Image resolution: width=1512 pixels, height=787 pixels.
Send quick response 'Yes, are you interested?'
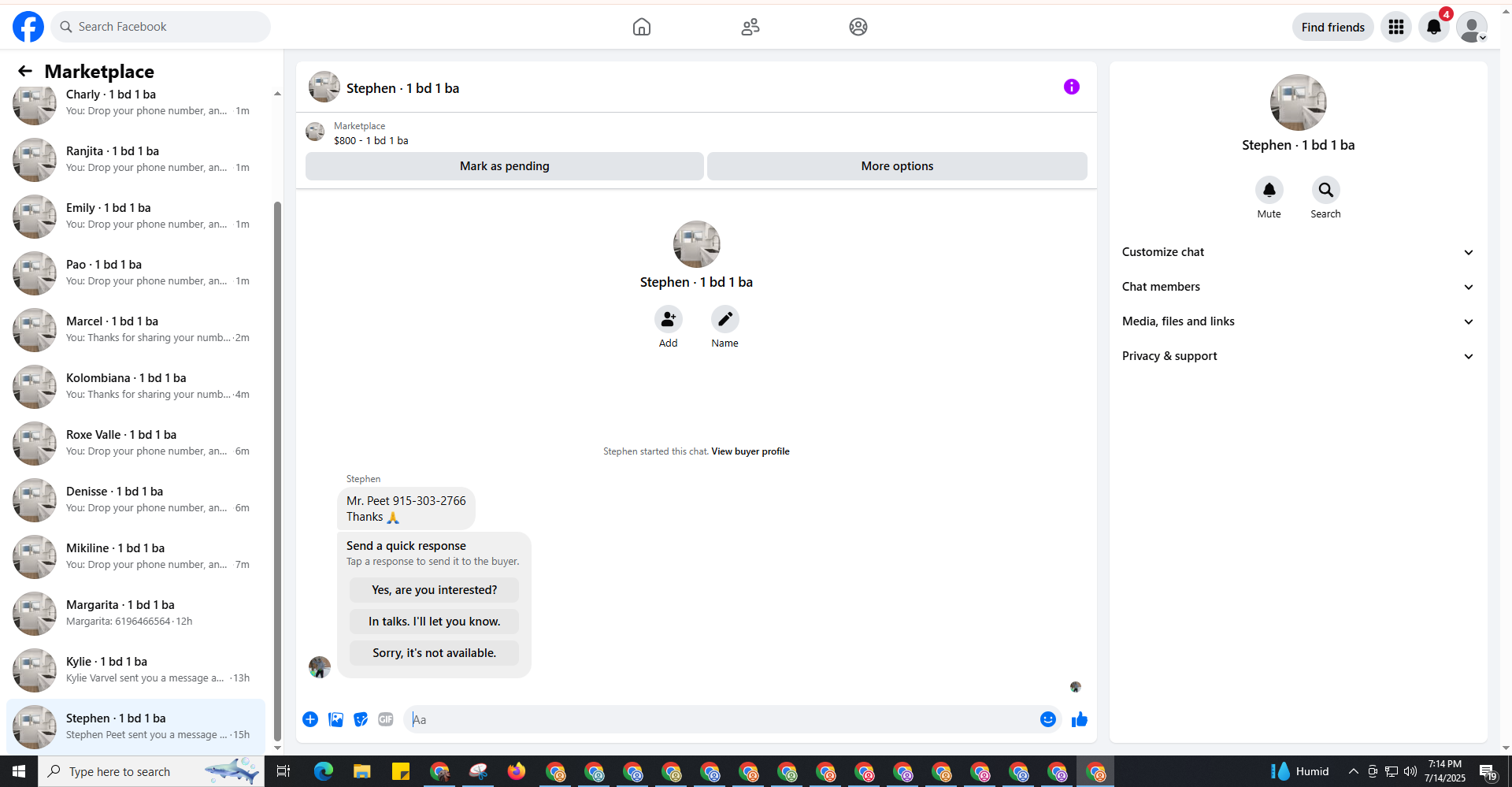pyautogui.click(x=435, y=590)
